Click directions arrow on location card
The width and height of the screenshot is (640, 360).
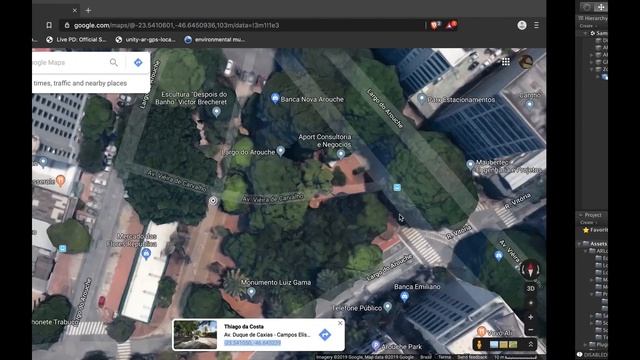click(325, 335)
